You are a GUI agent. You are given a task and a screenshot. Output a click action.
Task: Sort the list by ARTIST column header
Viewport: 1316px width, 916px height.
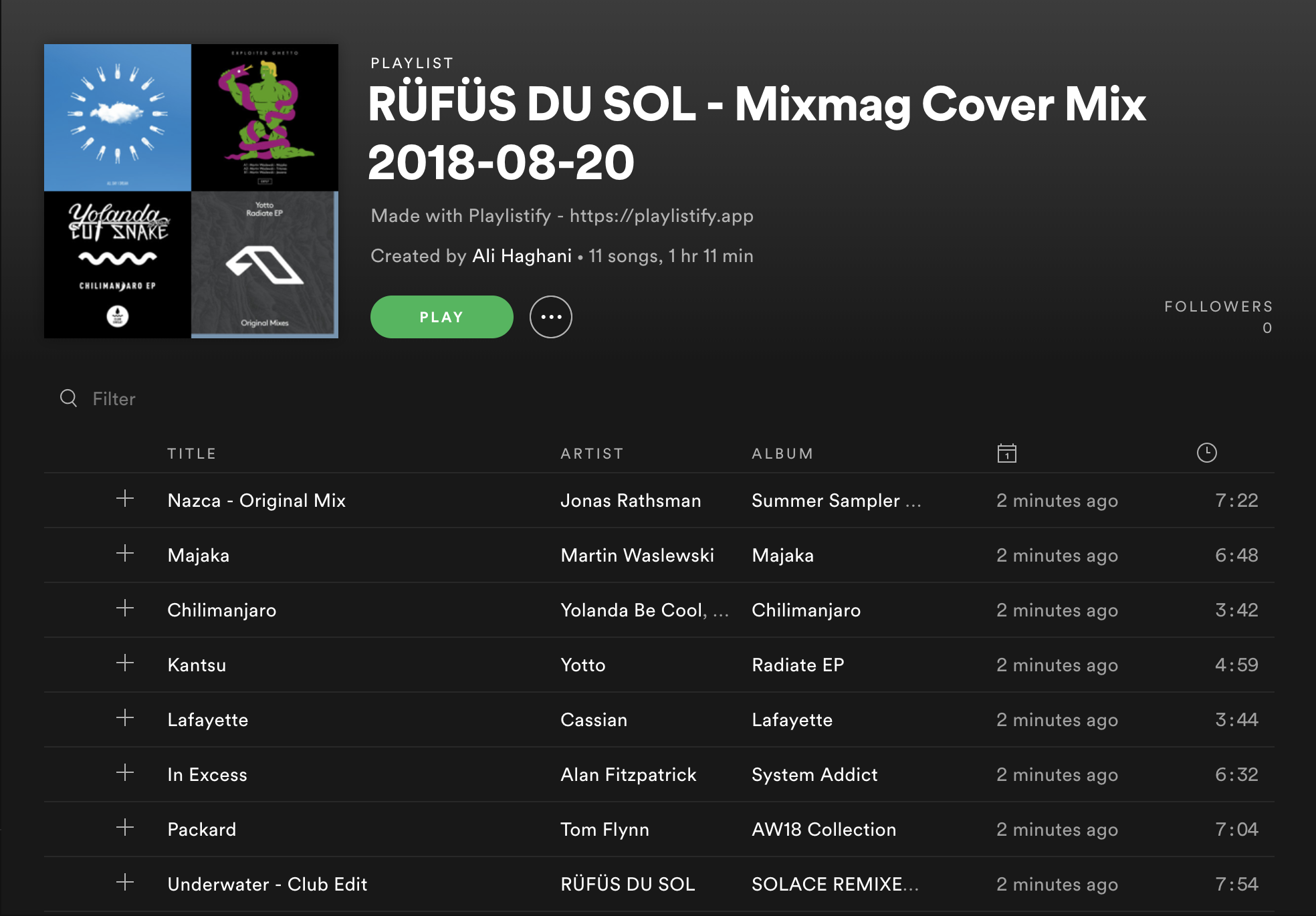click(x=592, y=454)
